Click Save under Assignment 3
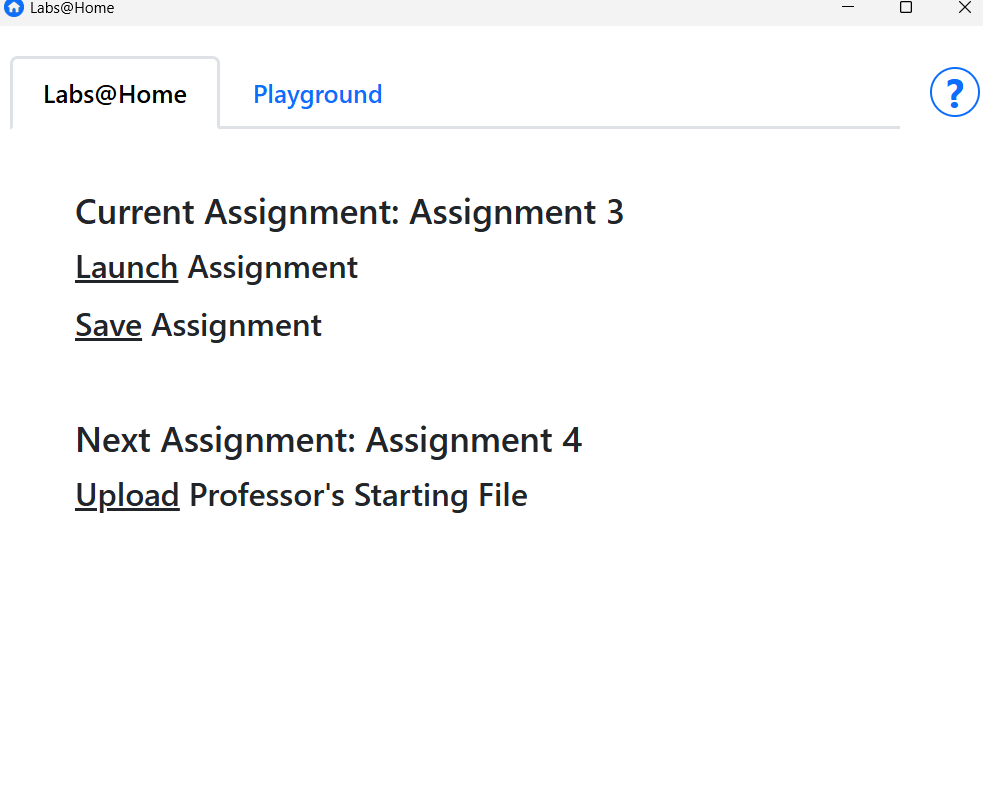This screenshot has height=787, width=983. [x=108, y=325]
